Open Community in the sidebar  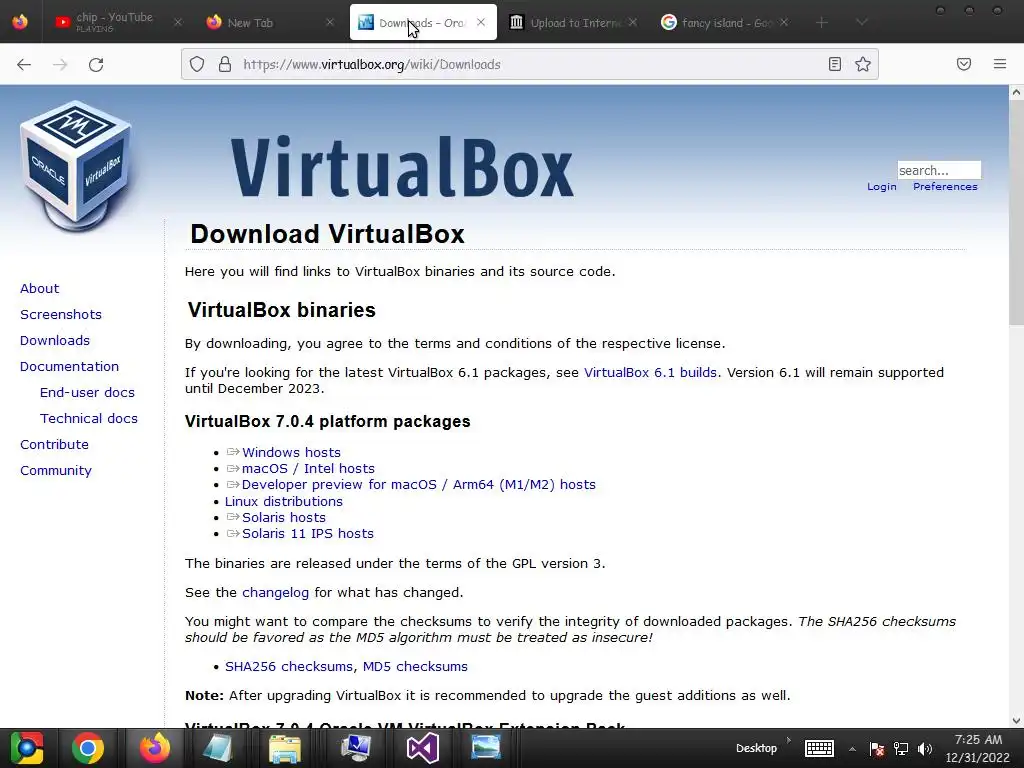point(56,471)
